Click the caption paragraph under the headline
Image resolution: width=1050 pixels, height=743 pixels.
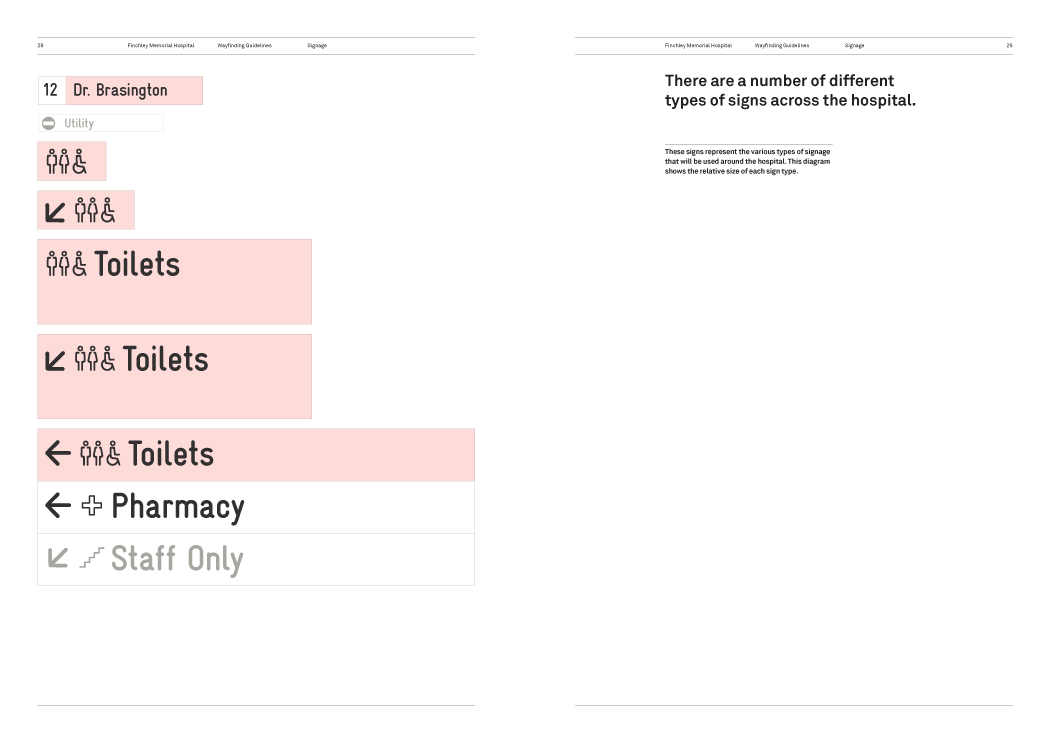point(747,161)
